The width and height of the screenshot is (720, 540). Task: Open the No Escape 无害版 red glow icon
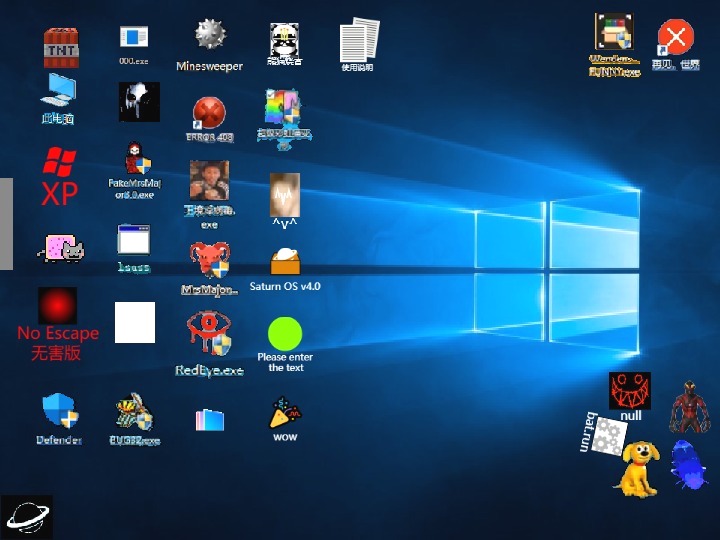[x=57, y=306]
